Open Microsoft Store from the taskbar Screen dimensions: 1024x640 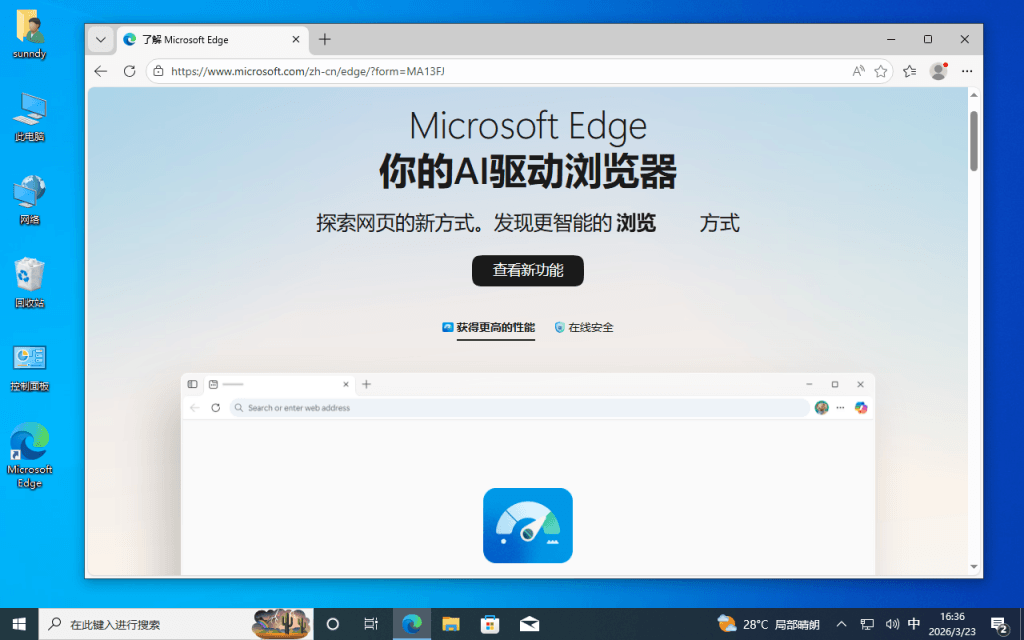tap(490, 624)
